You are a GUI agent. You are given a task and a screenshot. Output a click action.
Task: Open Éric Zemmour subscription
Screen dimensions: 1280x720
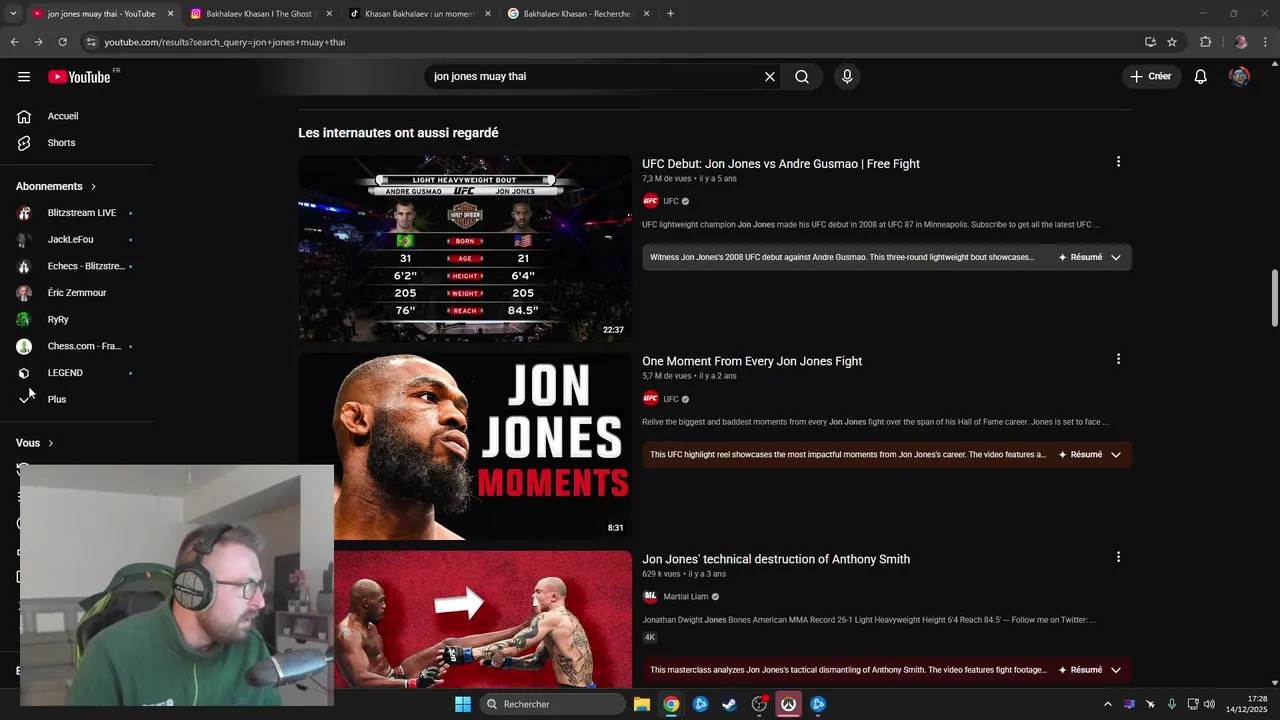[x=76, y=293]
